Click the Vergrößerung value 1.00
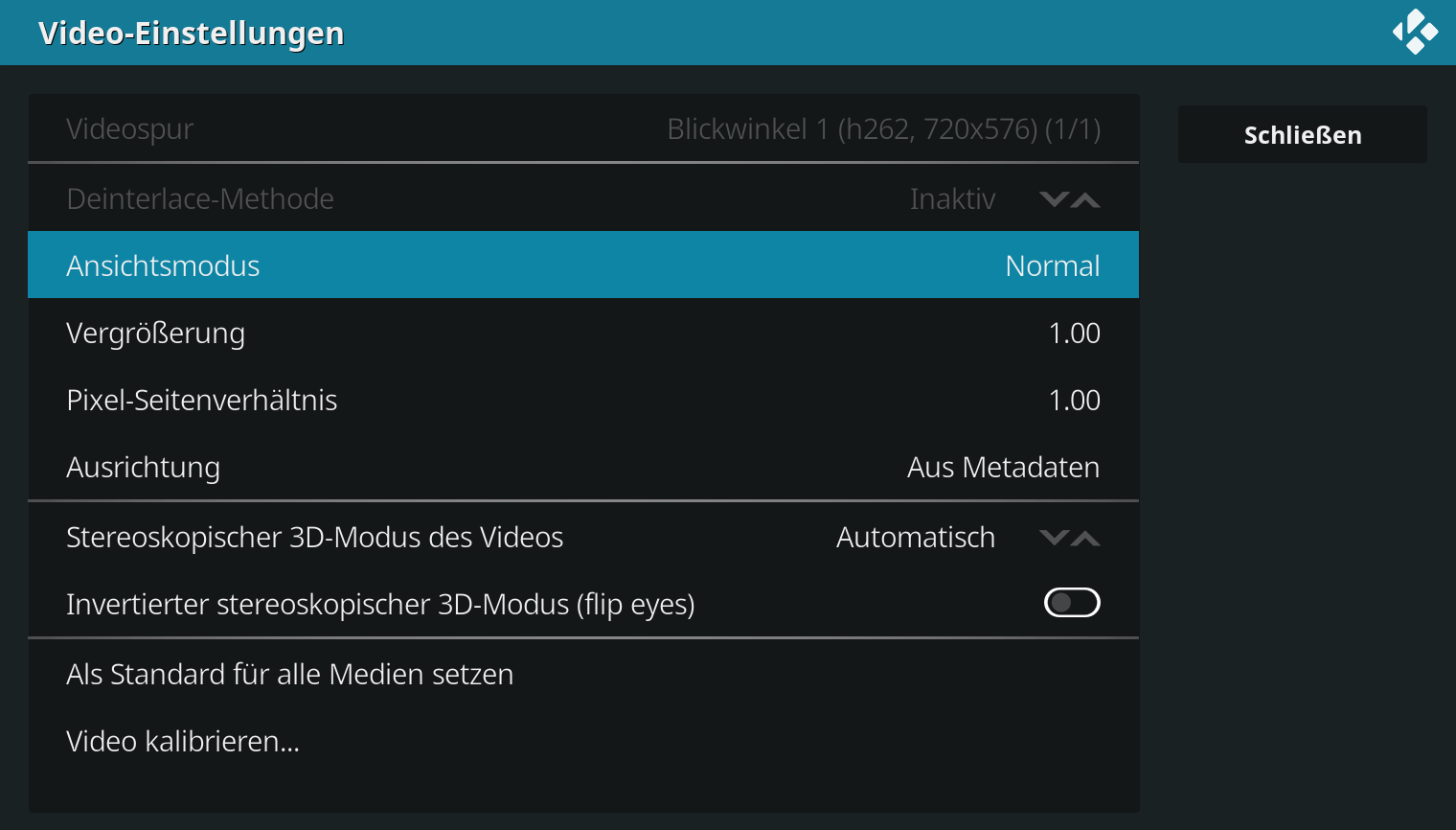 point(1075,333)
